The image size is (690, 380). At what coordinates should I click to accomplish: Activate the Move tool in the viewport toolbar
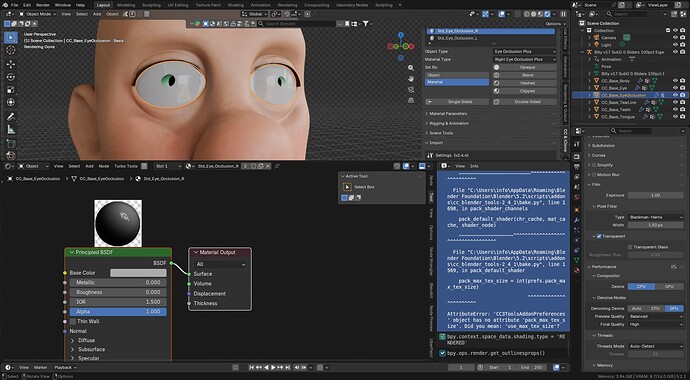click(x=11, y=64)
